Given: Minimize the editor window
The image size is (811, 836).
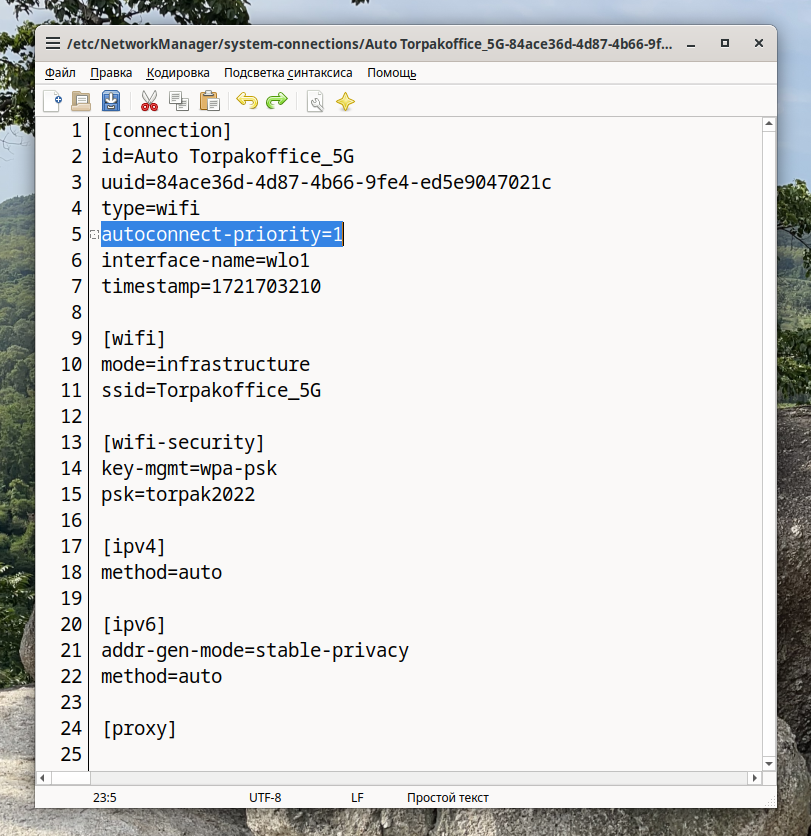Looking at the screenshot, I should [691, 44].
